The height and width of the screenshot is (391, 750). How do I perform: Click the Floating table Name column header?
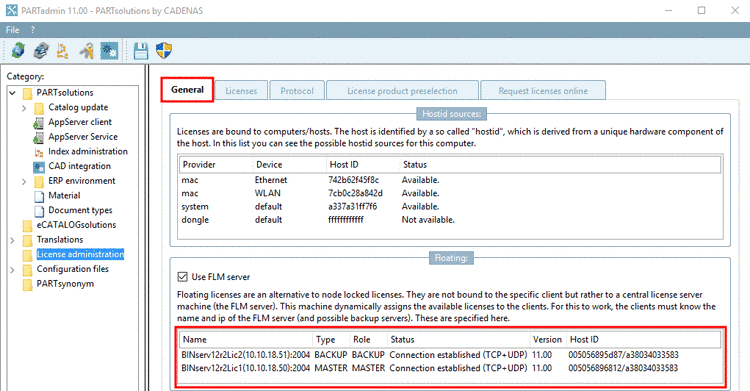(246, 339)
